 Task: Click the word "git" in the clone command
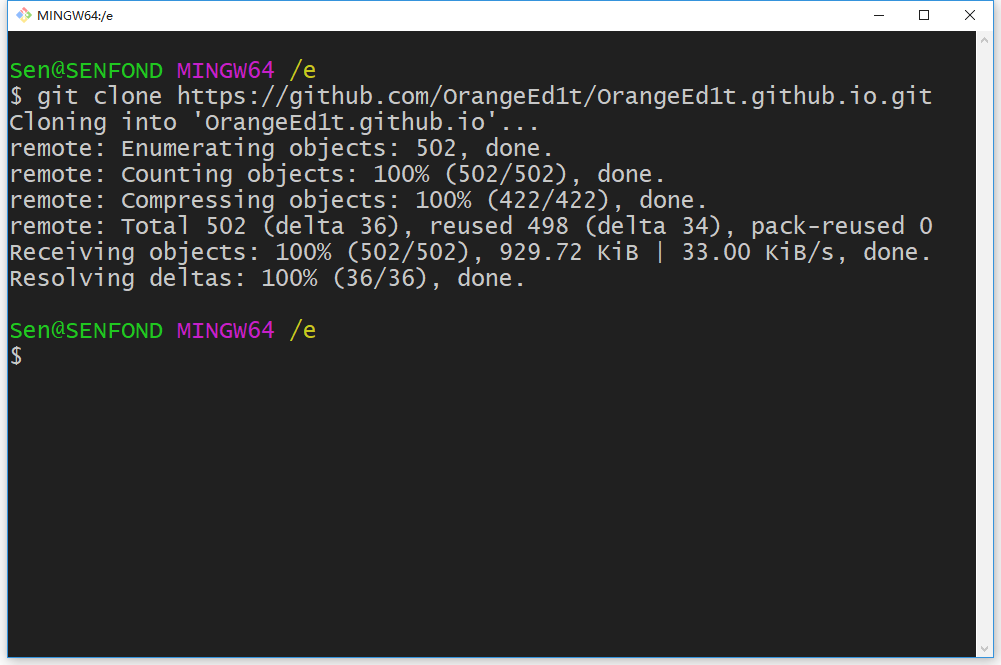58,97
